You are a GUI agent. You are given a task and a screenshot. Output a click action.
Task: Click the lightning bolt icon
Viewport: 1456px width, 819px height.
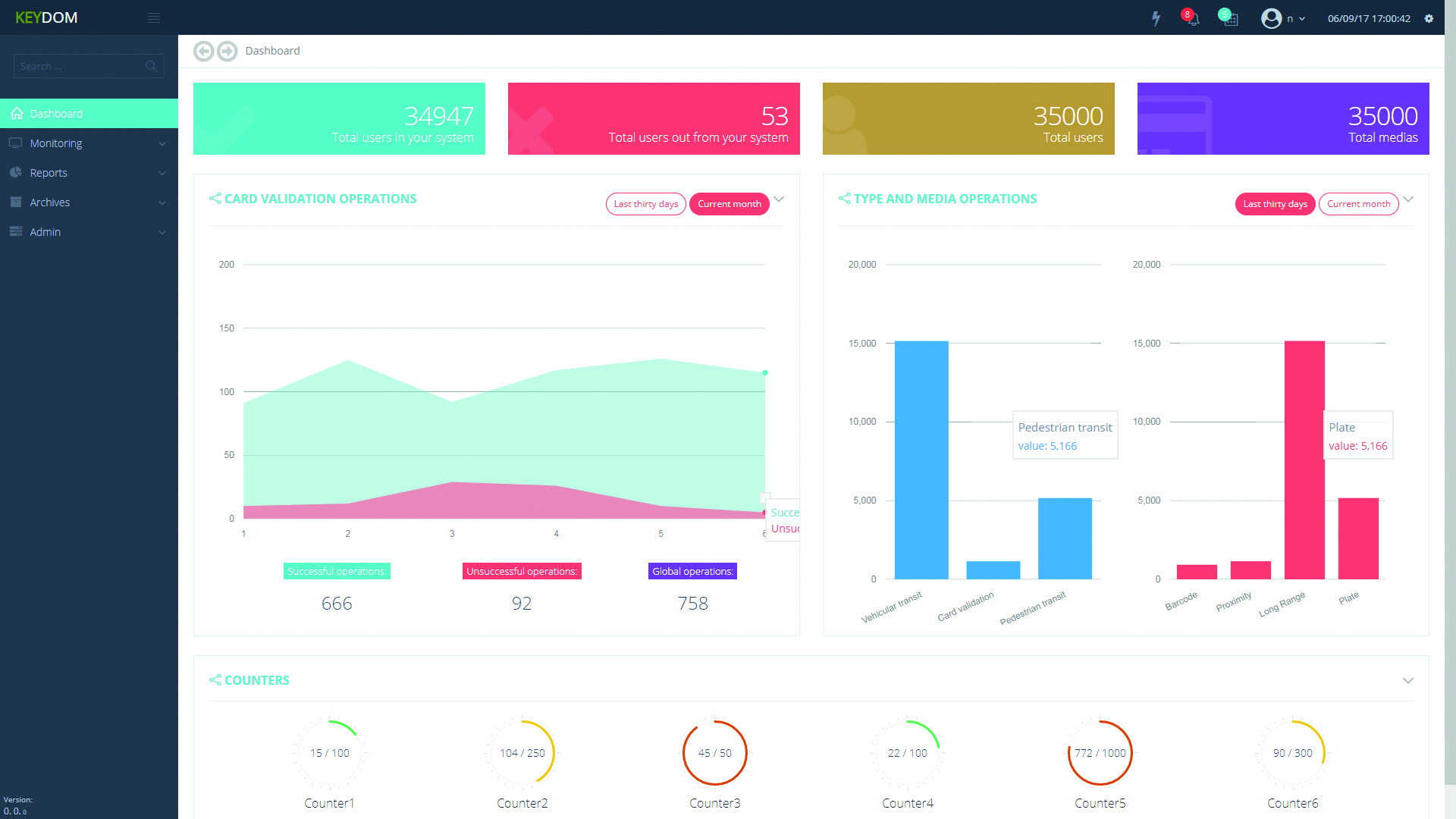[1156, 19]
